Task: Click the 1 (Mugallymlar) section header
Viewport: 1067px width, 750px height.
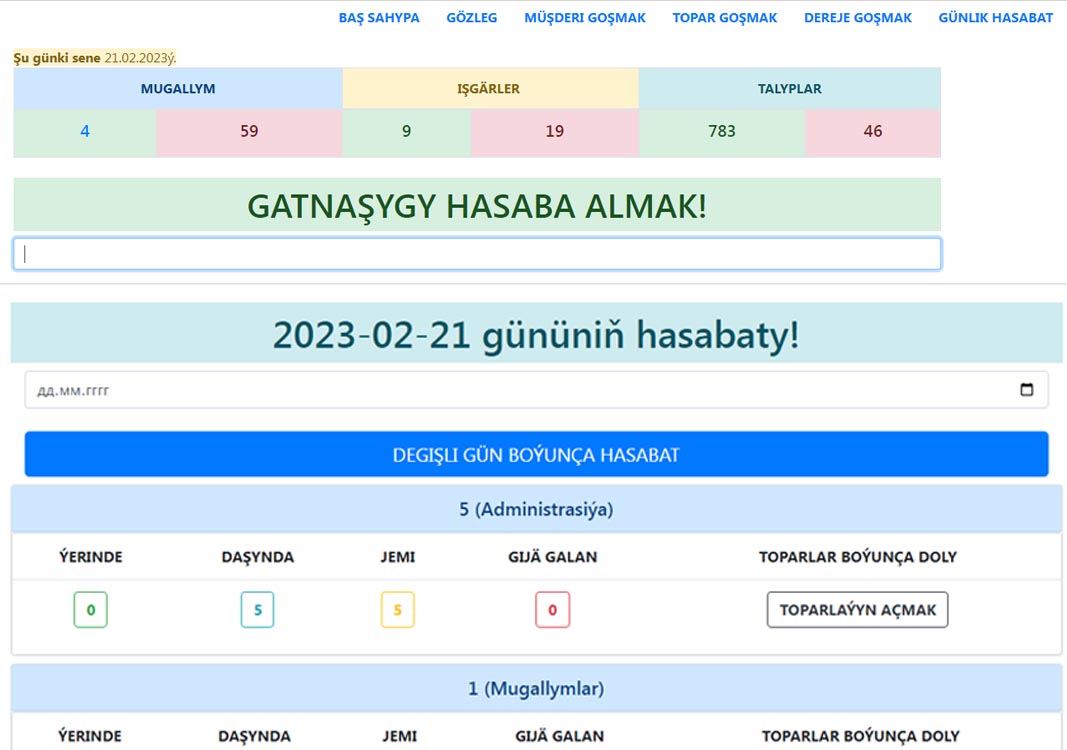Action: point(536,689)
